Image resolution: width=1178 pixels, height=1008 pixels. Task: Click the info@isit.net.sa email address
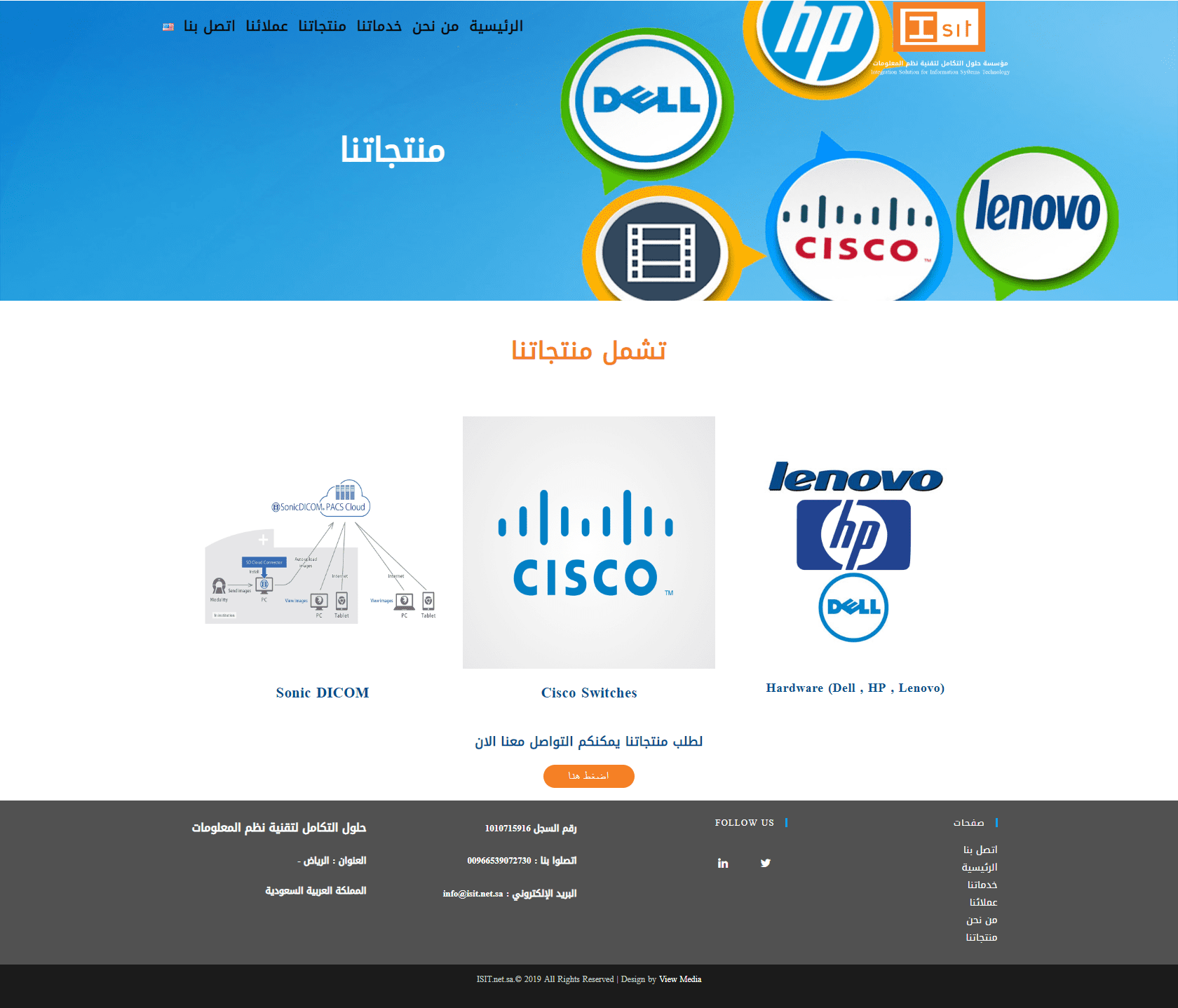(473, 894)
